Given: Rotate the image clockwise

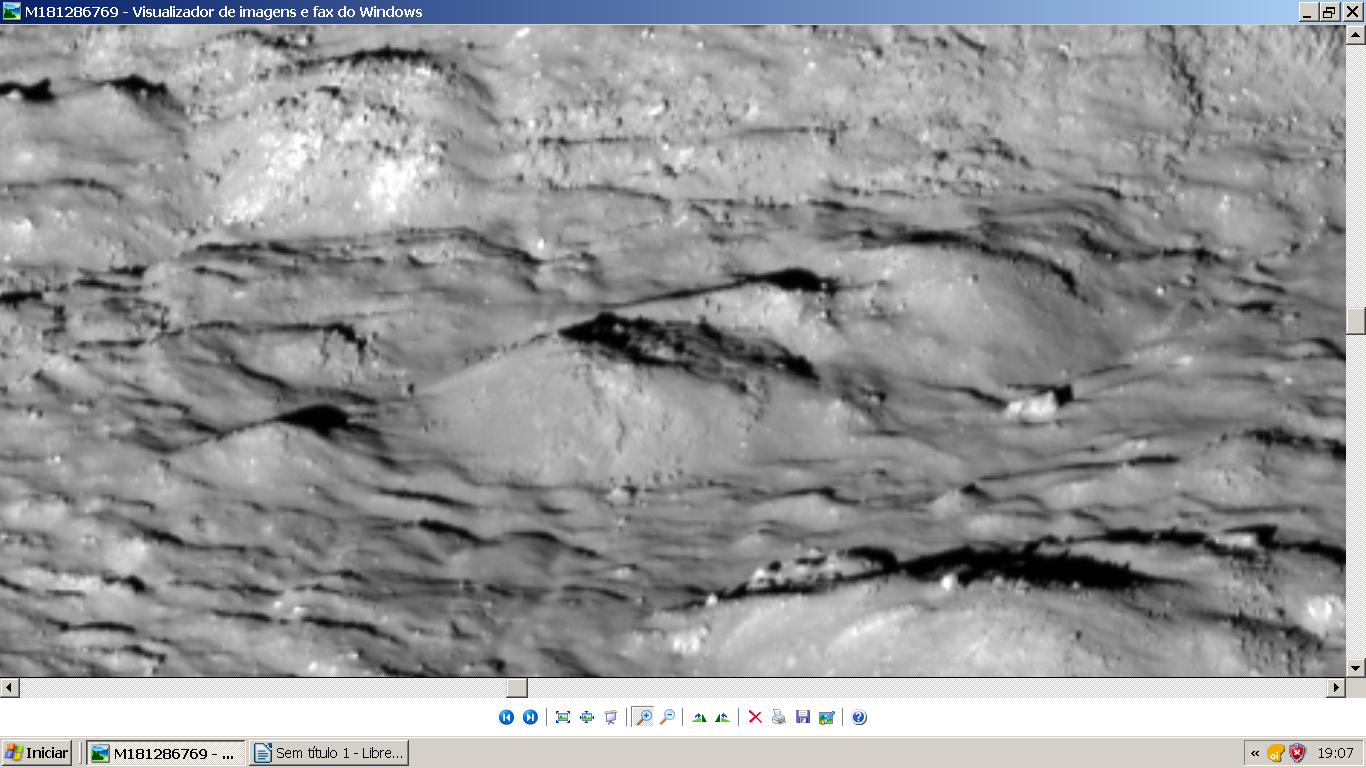Looking at the screenshot, I should point(699,717).
